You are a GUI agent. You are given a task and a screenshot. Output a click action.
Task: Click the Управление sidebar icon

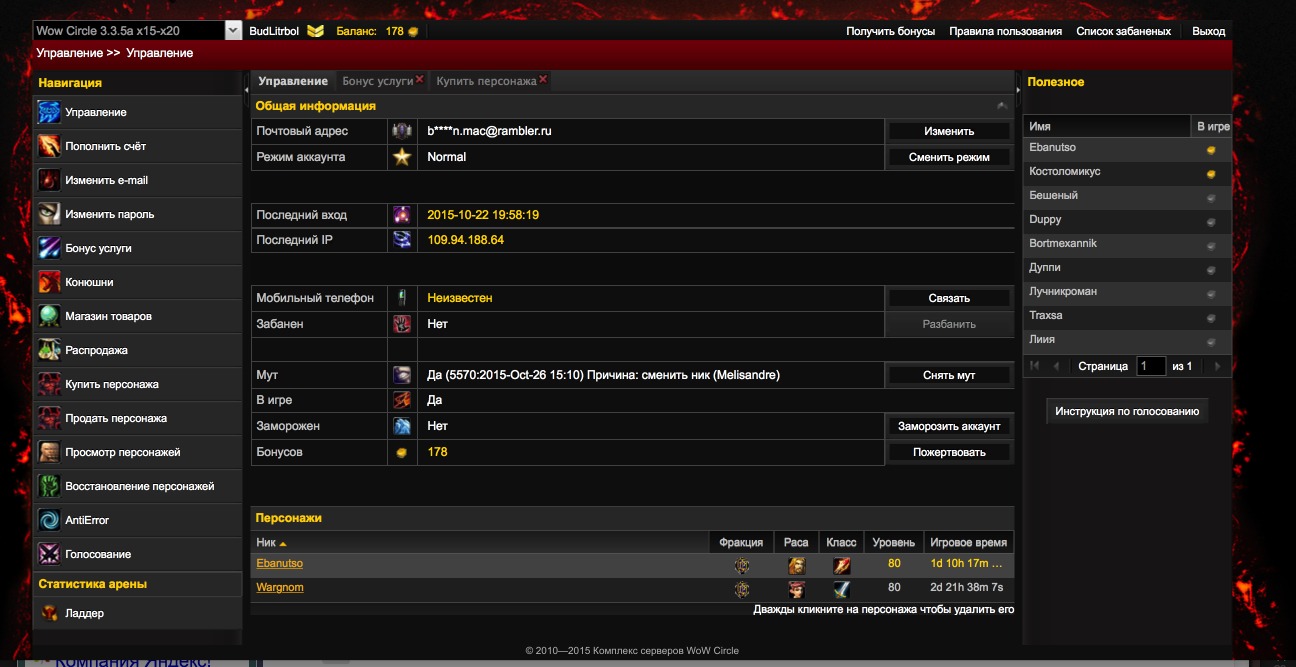(49, 112)
